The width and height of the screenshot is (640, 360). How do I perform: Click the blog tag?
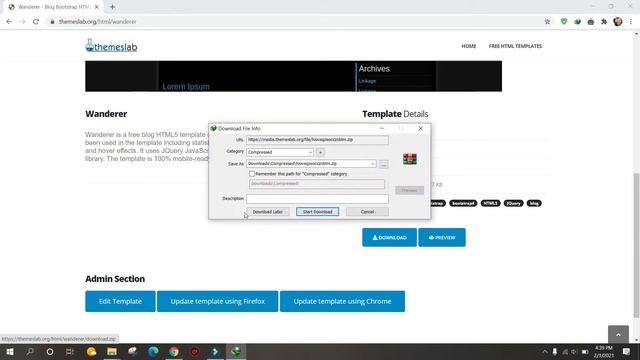[534, 203]
